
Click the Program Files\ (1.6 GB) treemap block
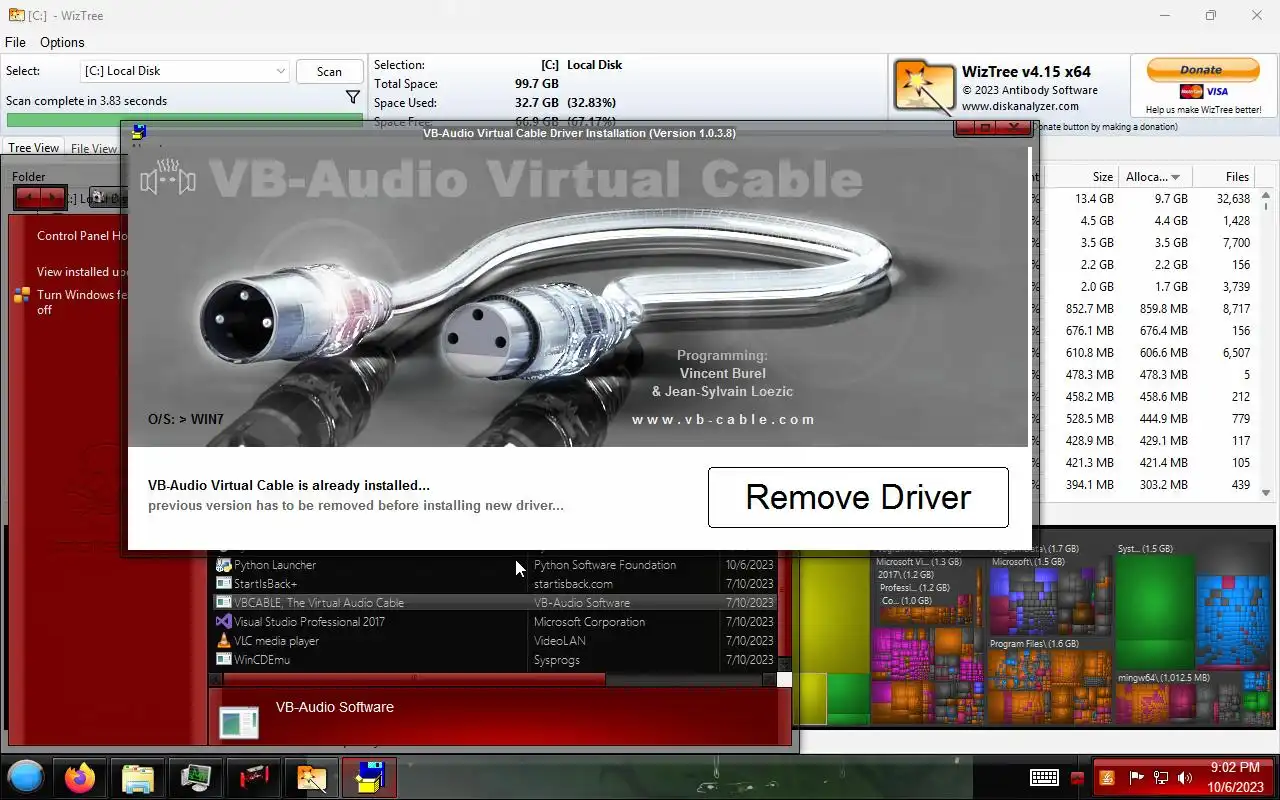pos(1049,680)
